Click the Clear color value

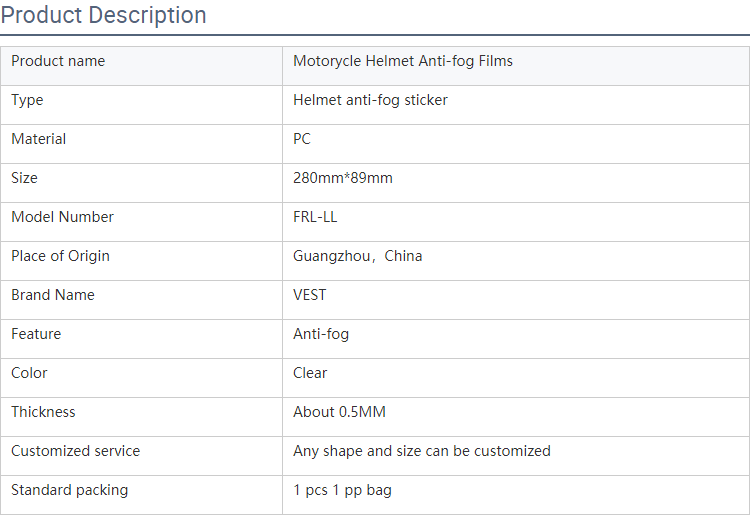[x=310, y=373]
